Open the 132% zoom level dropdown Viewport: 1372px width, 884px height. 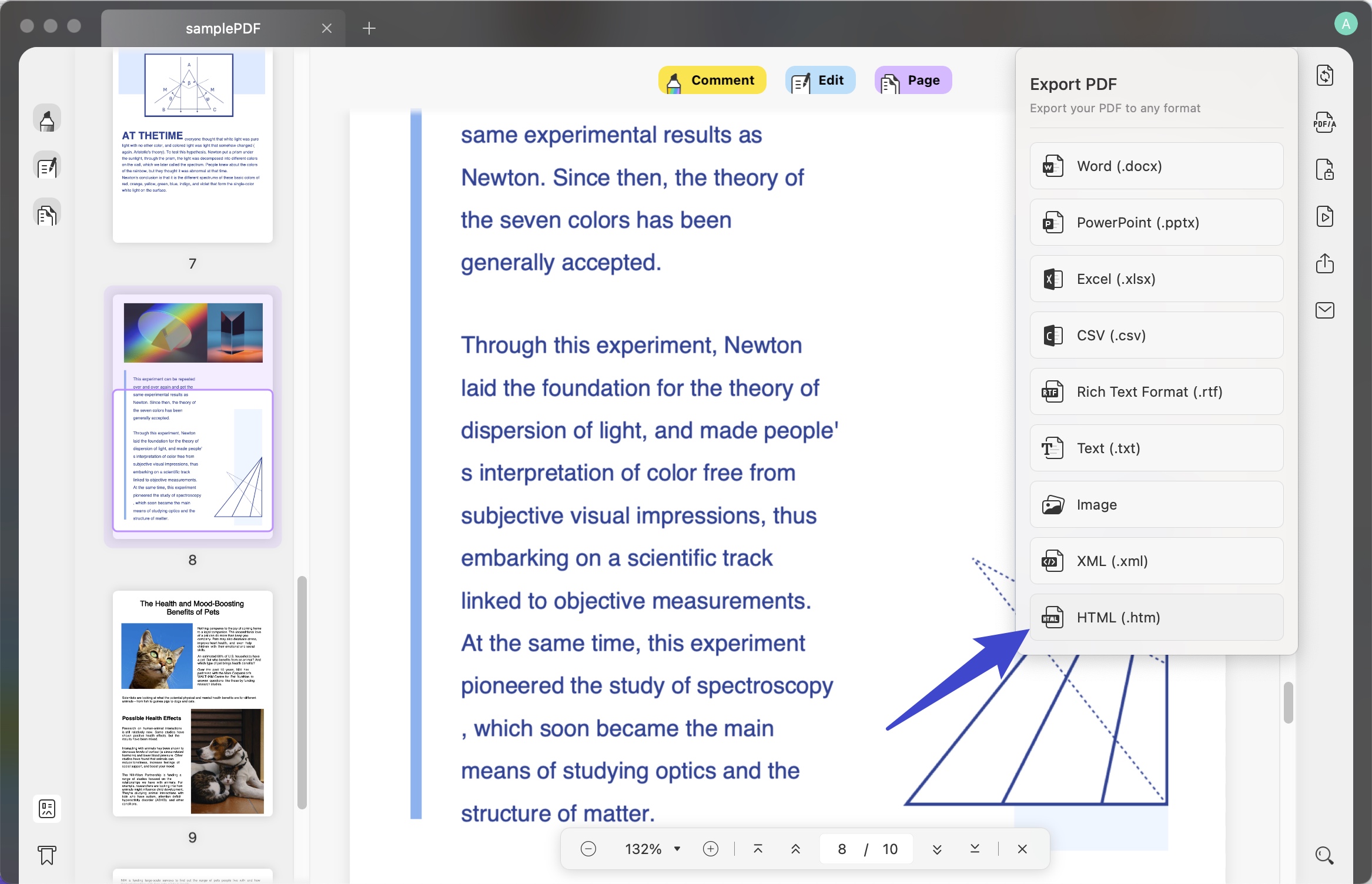pos(652,849)
